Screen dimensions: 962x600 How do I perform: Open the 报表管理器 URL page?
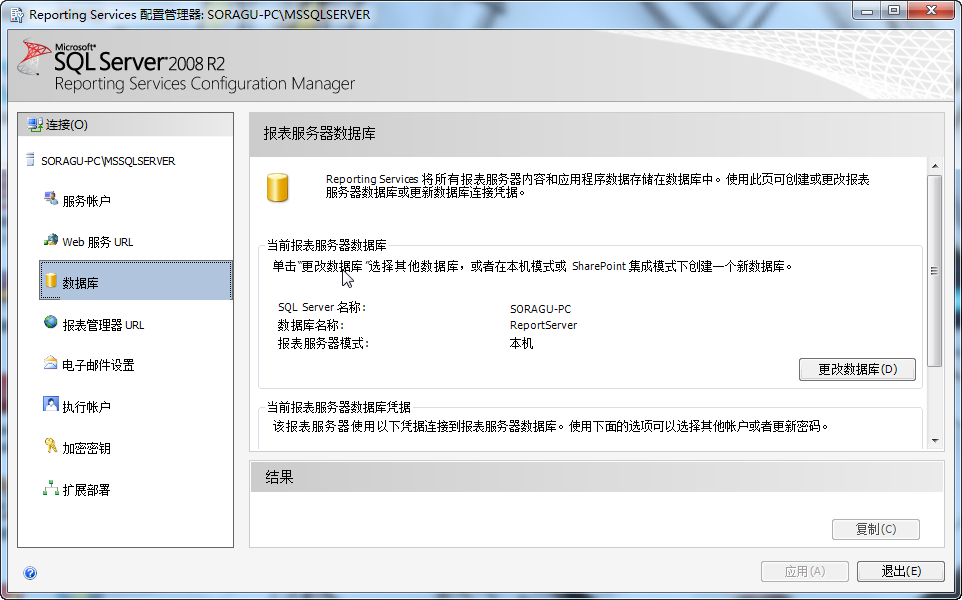[x=103, y=325]
